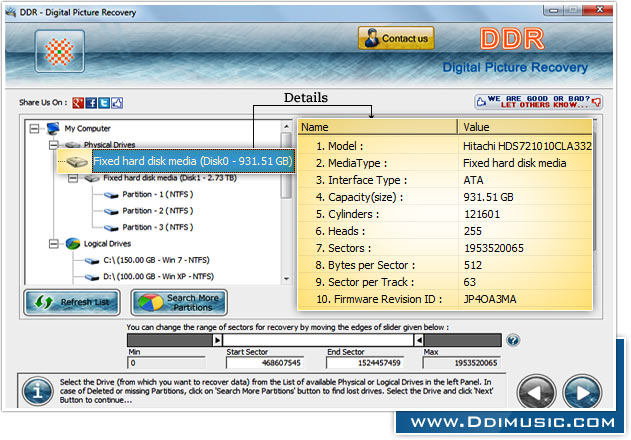Click the C:\ drive icon
Image resolution: width=631 pixels, height=440 pixels.
[x=92, y=261]
